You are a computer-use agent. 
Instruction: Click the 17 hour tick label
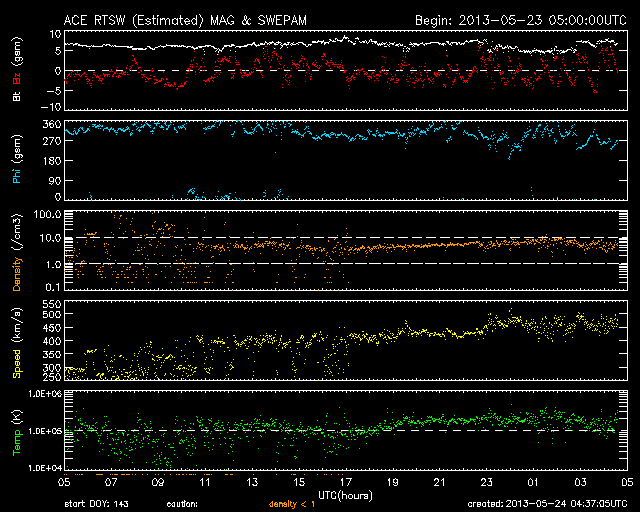coord(345,482)
